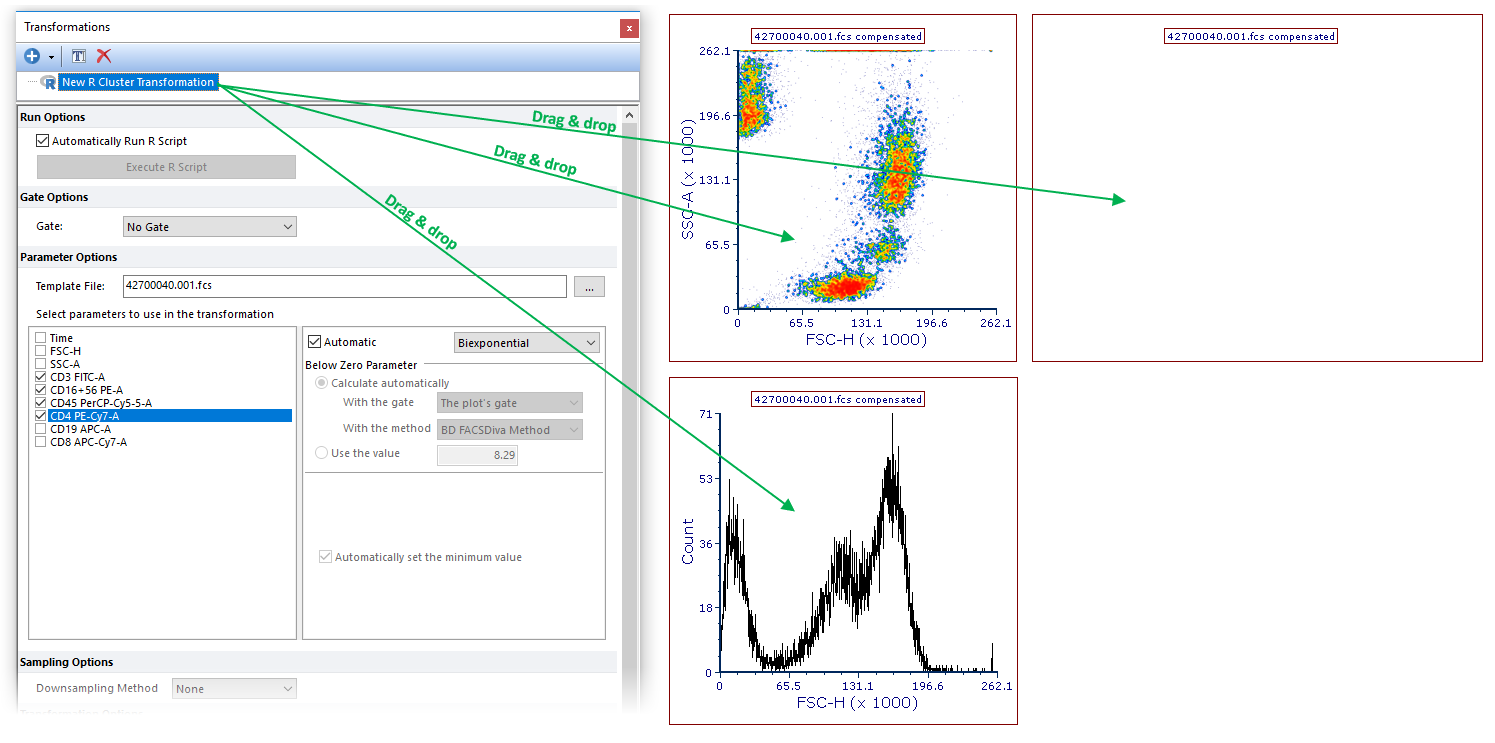Click the rename transformation T icon

[x=78, y=56]
